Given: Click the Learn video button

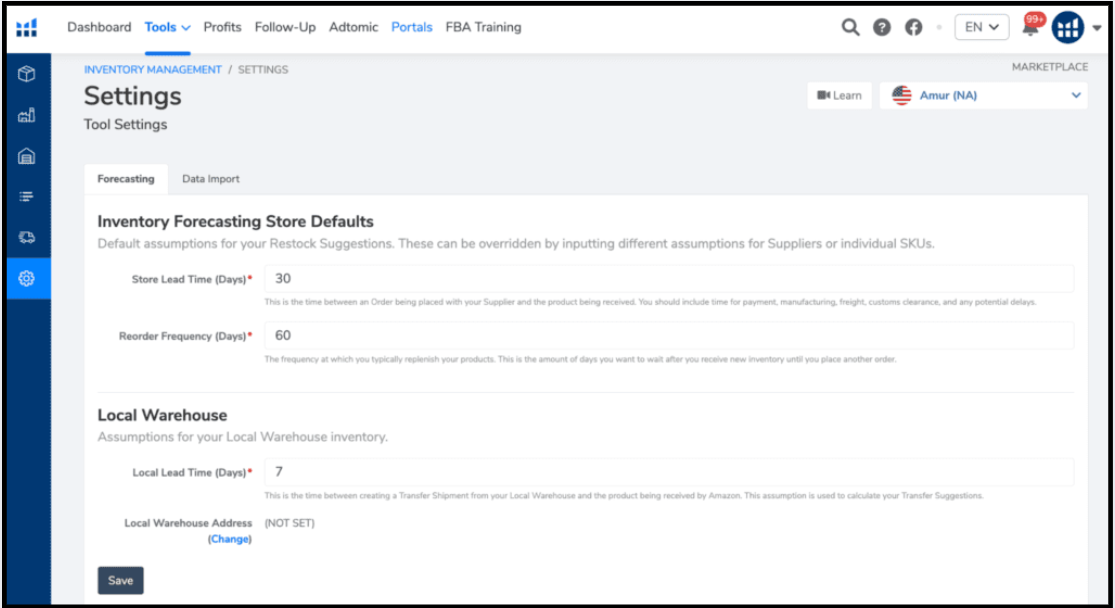Looking at the screenshot, I should (x=839, y=95).
